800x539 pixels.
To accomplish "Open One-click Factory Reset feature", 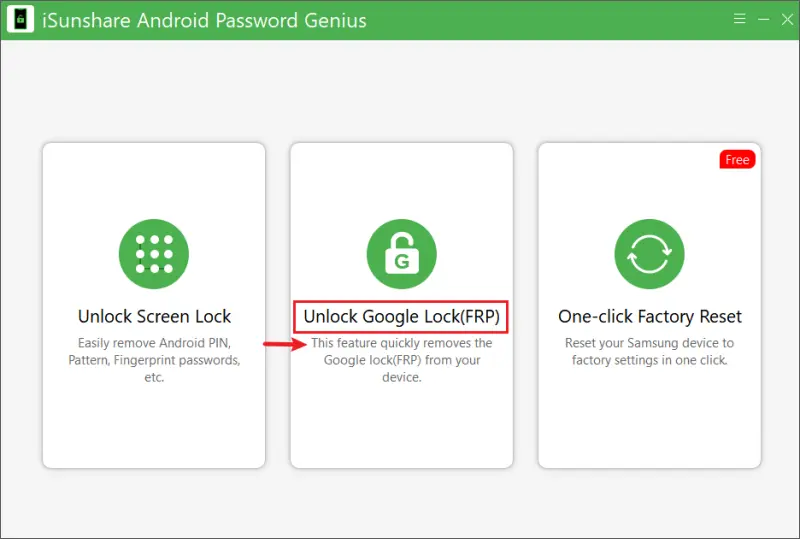I will coord(649,317).
